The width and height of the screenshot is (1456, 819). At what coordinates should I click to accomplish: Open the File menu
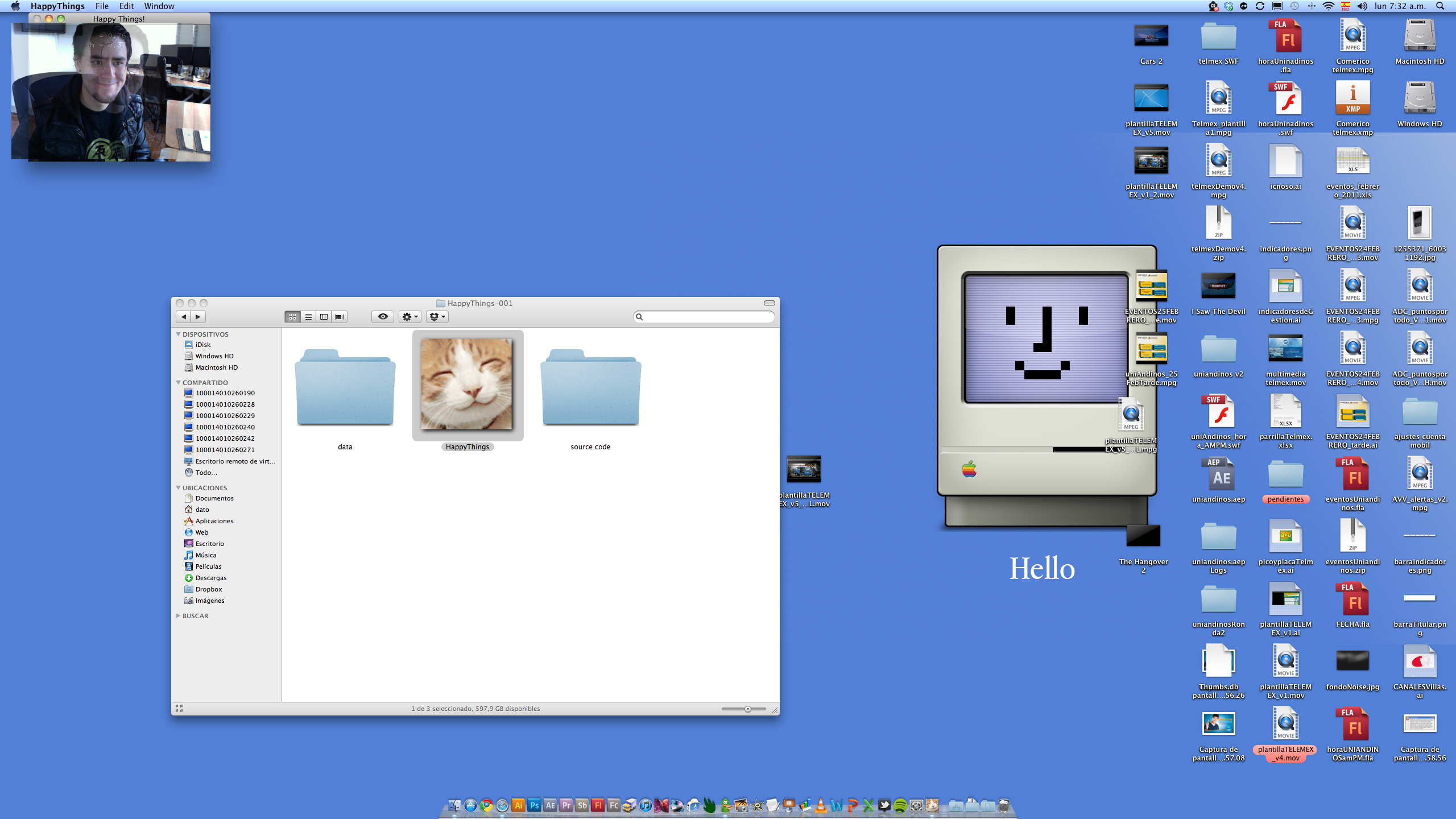tap(102, 6)
